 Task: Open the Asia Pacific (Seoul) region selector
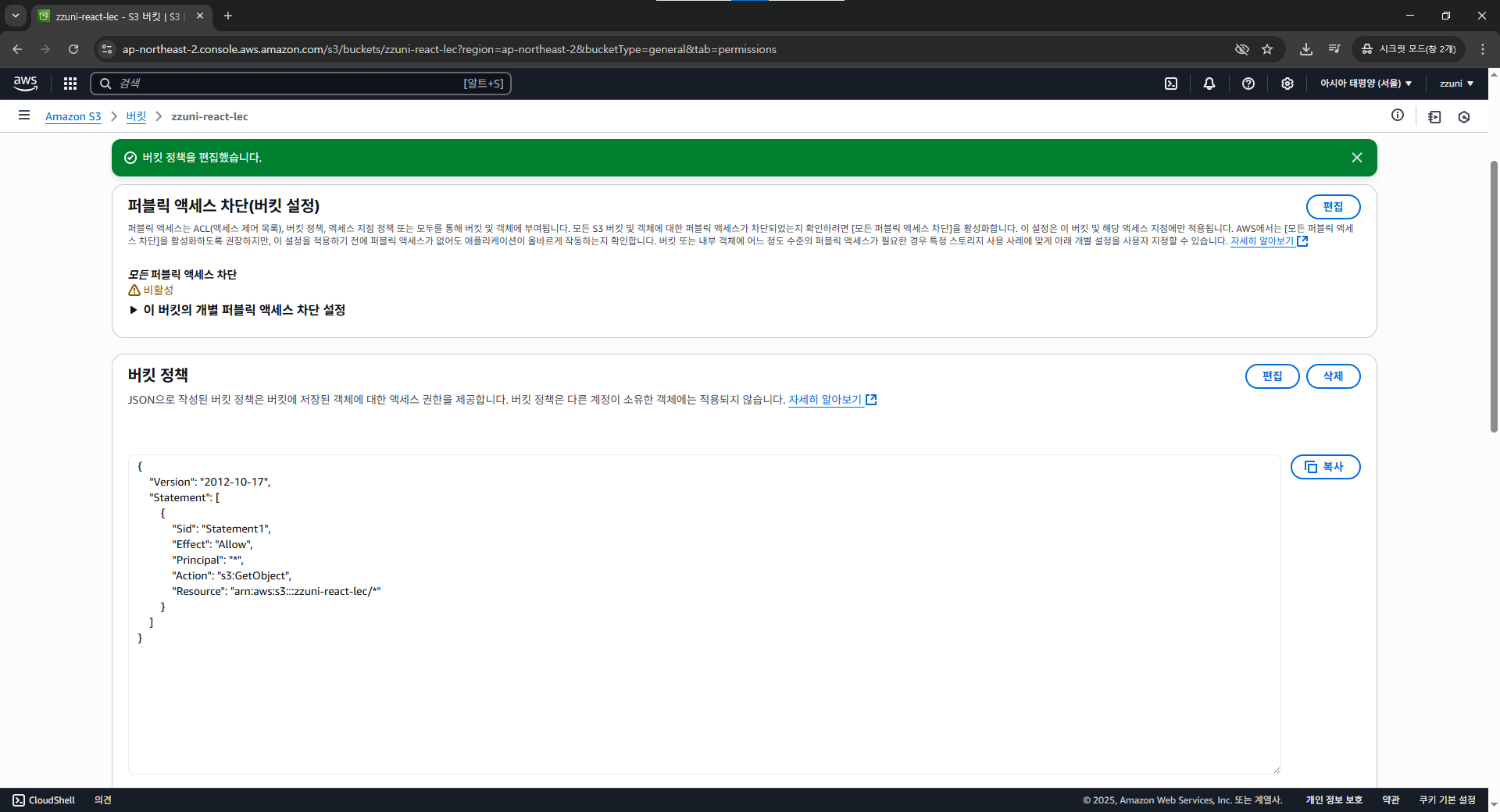click(x=1366, y=84)
